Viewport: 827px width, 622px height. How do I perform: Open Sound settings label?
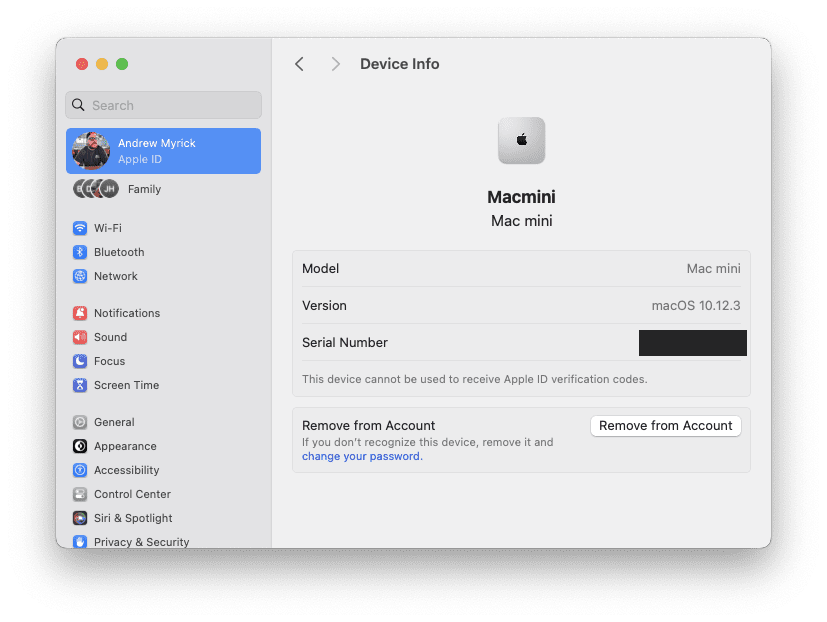(110, 337)
